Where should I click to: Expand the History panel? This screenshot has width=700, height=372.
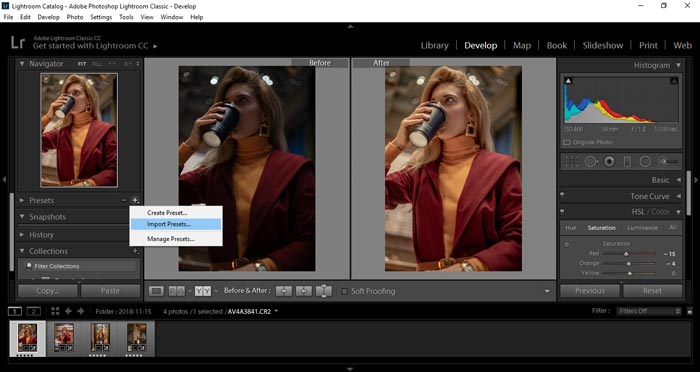pos(22,234)
